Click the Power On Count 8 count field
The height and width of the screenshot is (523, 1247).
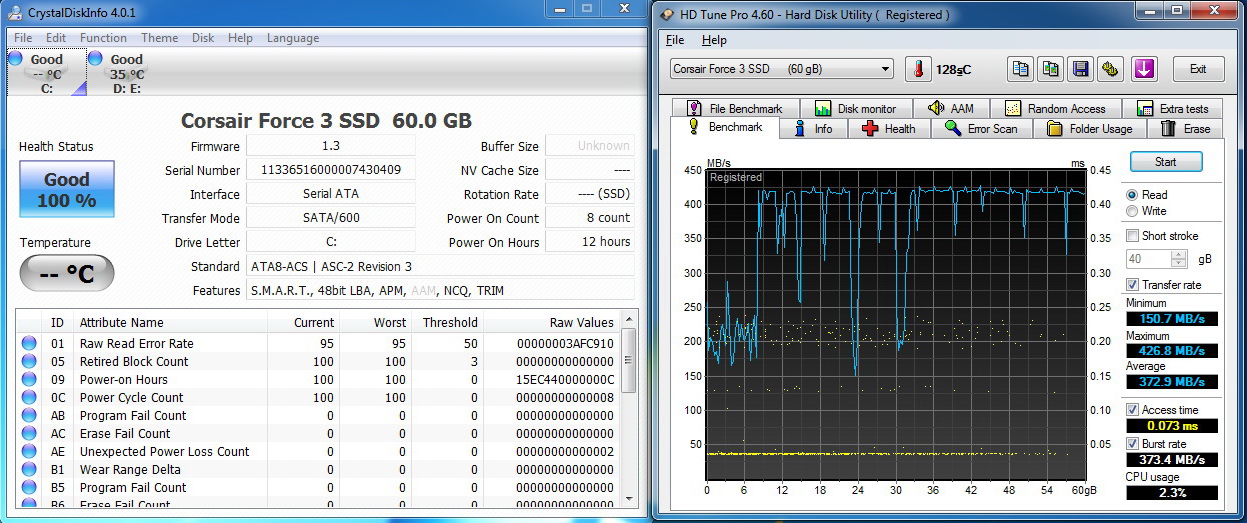tap(590, 218)
